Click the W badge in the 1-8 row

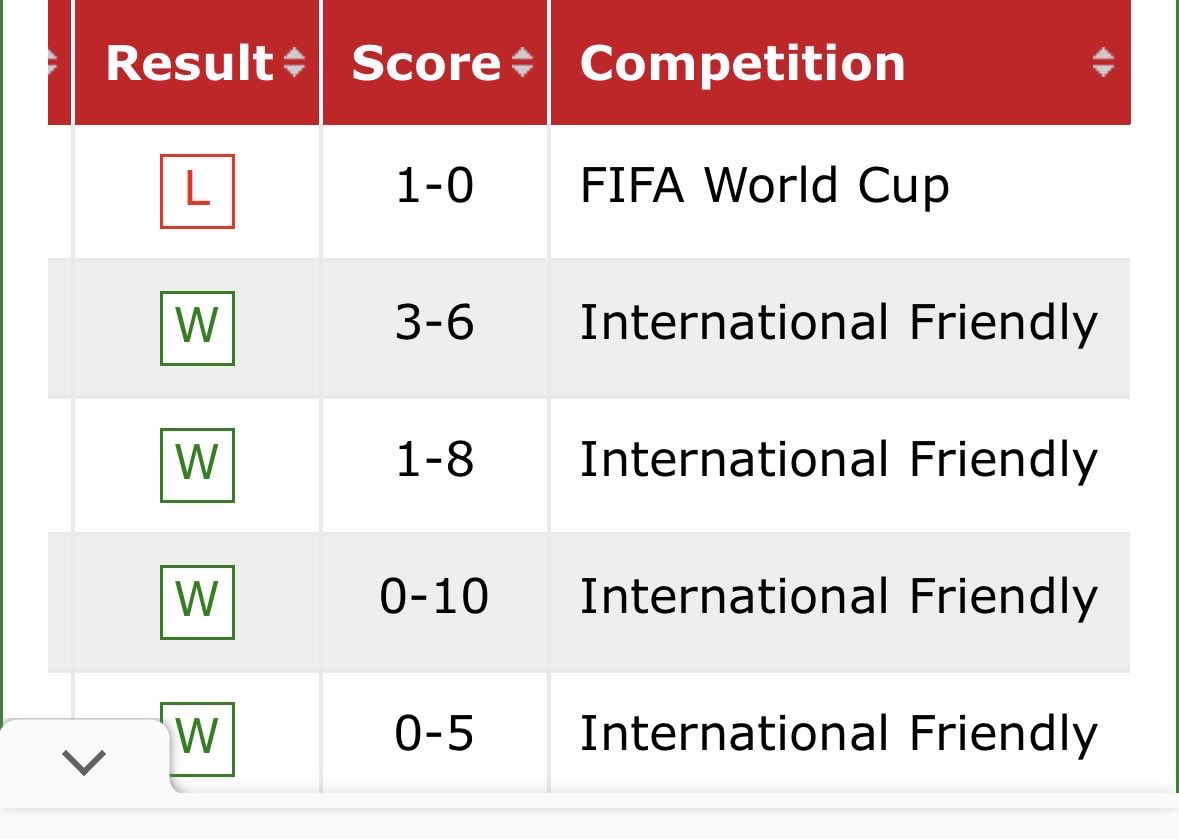pos(198,465)
